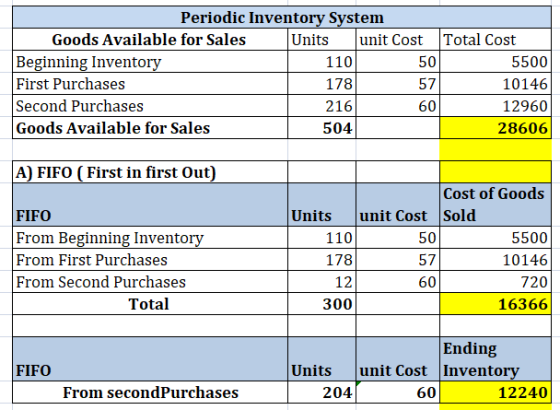The height and width of the screenshot is (410, 560).
Task: Select the yellow total 28606 cell
Action: point(495,128)
